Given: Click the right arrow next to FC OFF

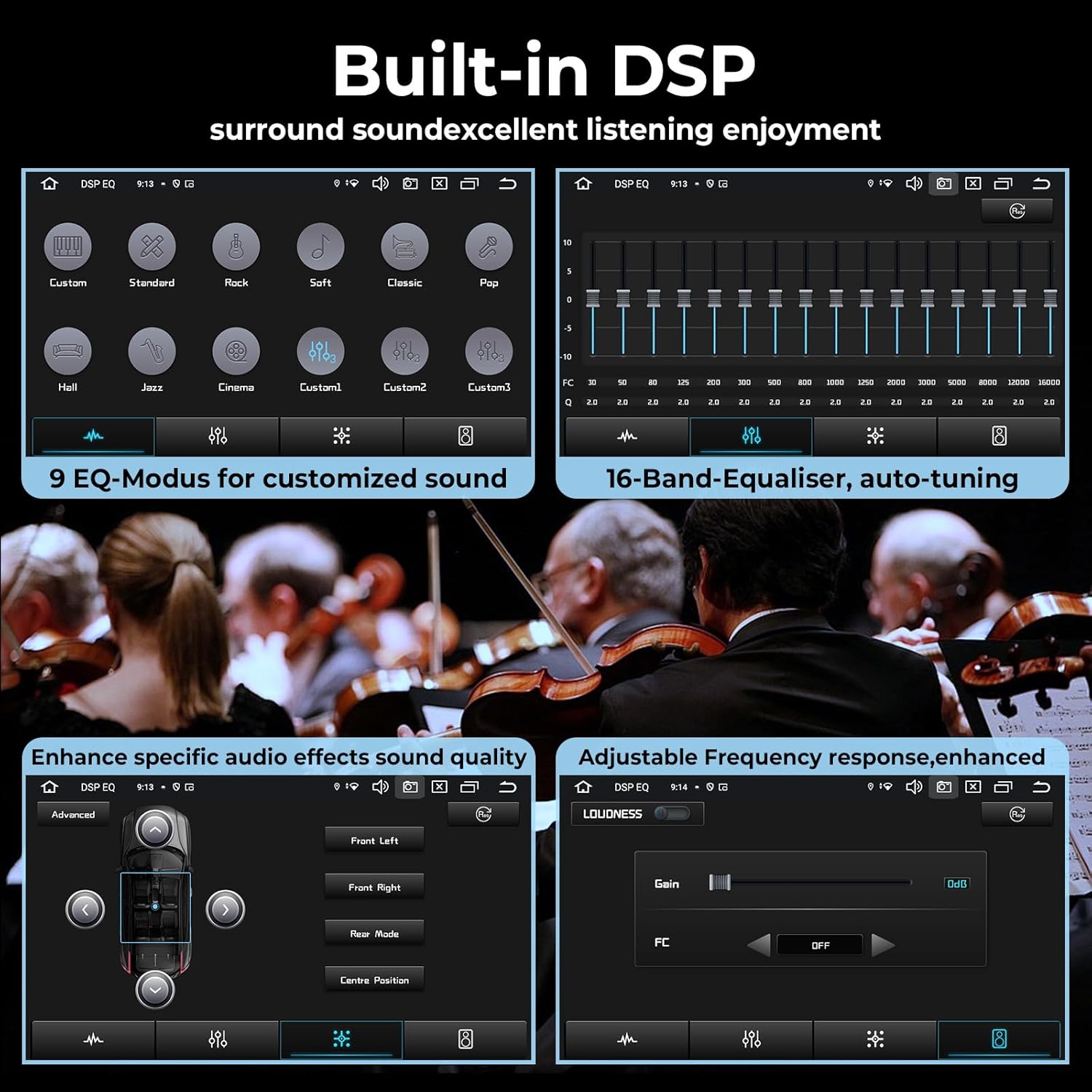Looking at the screenshot, I should tap(882, 945).
